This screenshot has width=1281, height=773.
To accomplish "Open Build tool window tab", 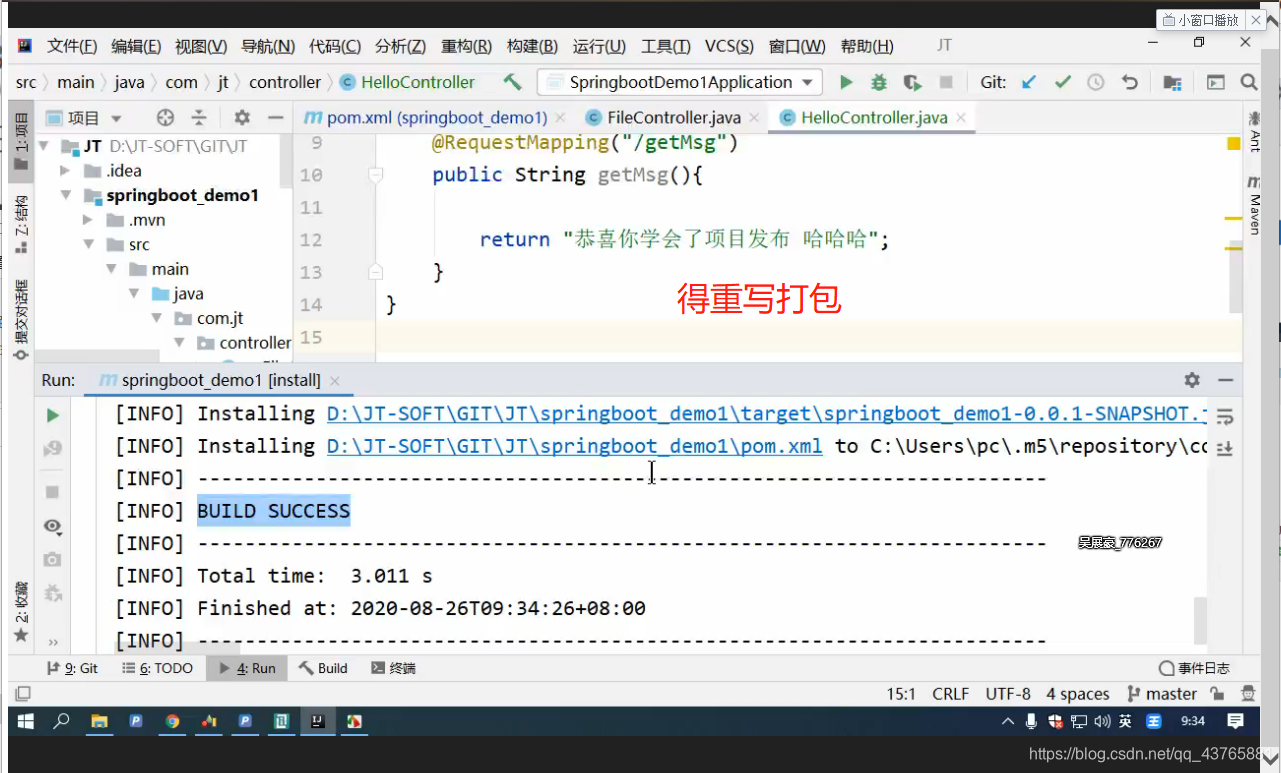I will tap(323, 668).
